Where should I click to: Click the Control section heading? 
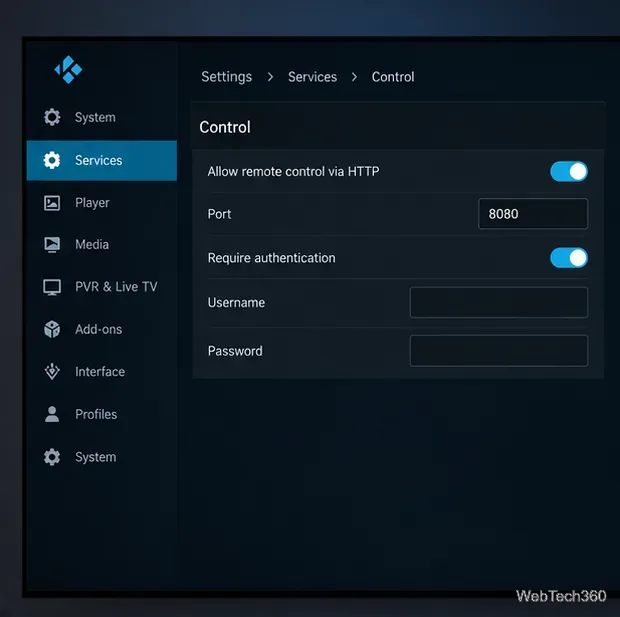pos(225,127)
